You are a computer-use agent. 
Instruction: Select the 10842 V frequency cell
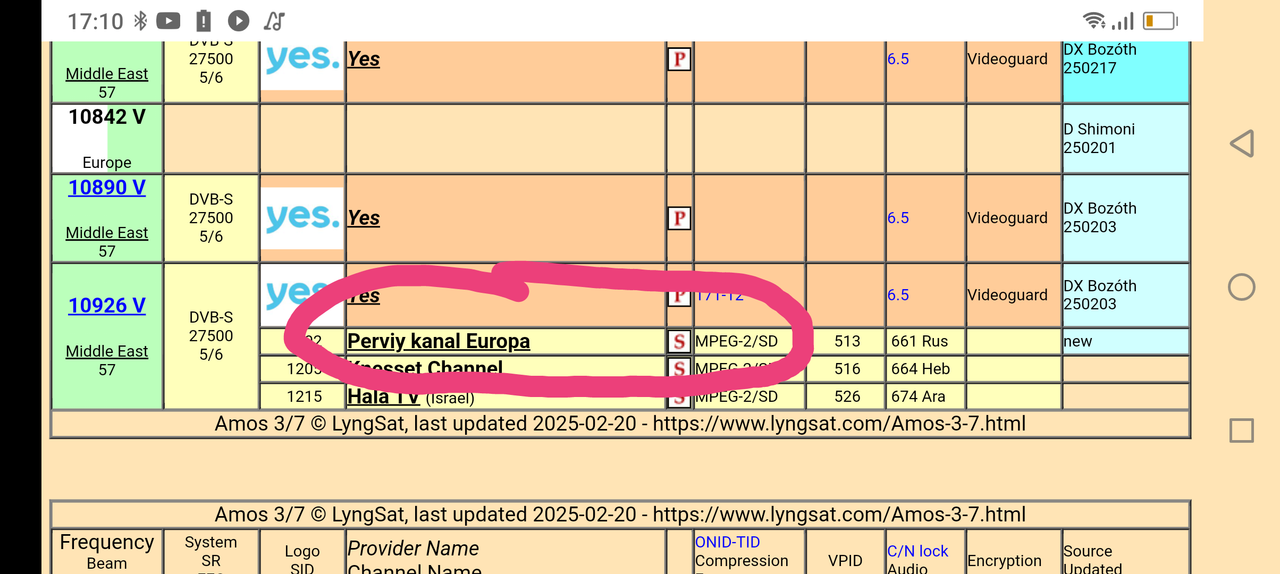[x=107, y=138]
